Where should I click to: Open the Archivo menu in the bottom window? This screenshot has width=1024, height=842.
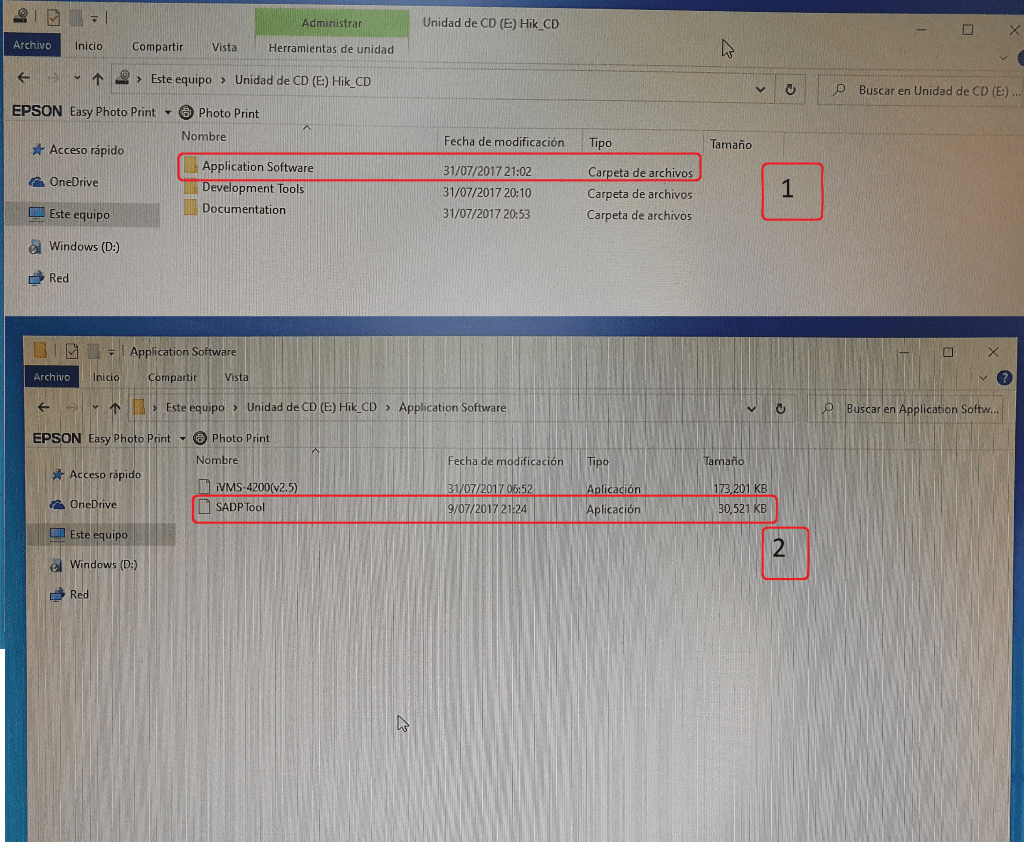tap(51, 378)
